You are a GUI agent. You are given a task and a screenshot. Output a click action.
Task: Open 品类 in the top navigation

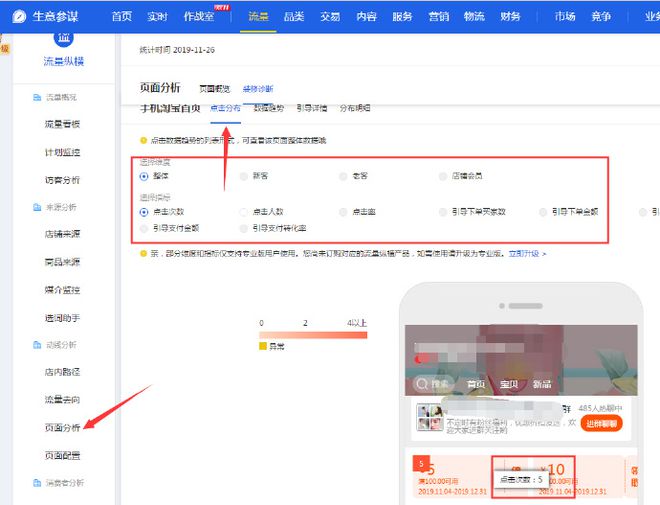coord(294,17)
